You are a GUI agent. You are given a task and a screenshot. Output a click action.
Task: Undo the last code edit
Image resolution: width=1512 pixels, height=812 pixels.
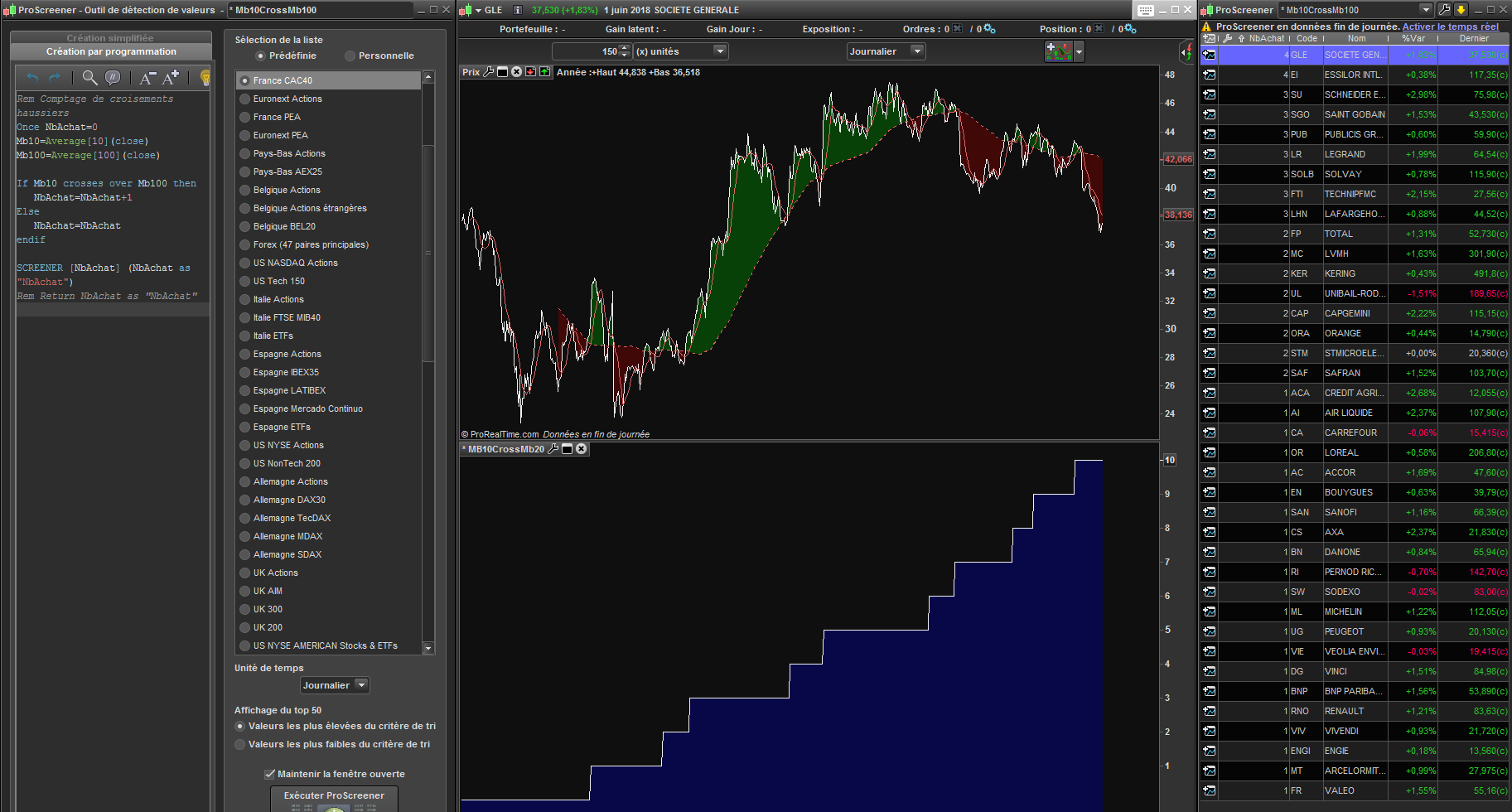32,78
